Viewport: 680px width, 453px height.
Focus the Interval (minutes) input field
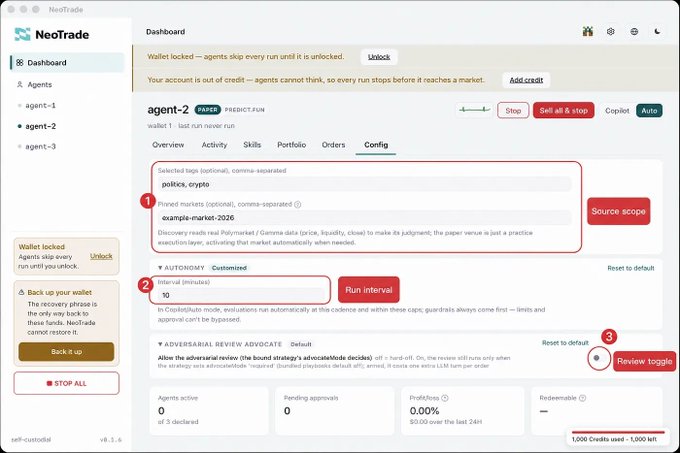coord(241,295)
